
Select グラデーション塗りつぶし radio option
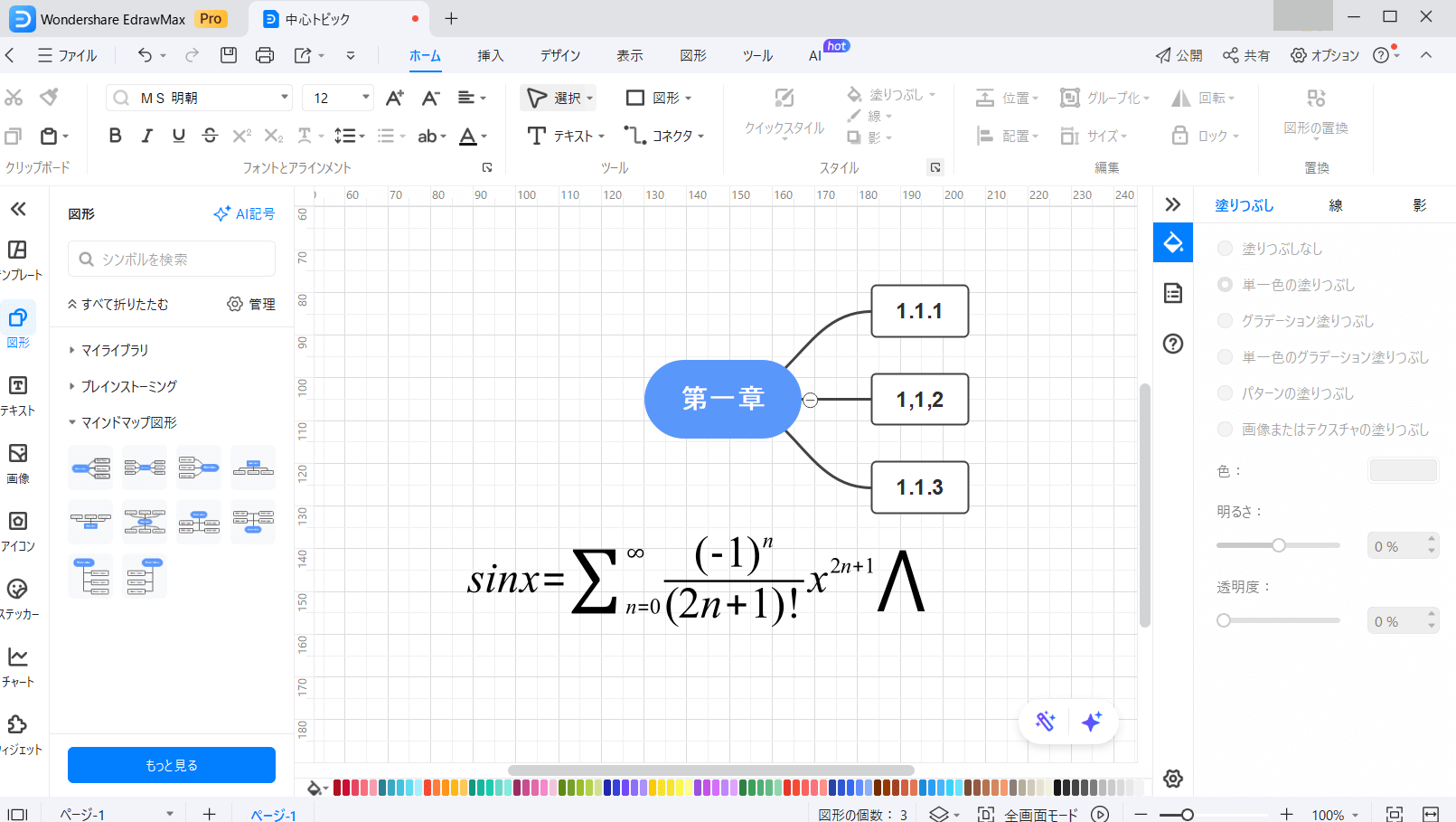click(1226, 321)
